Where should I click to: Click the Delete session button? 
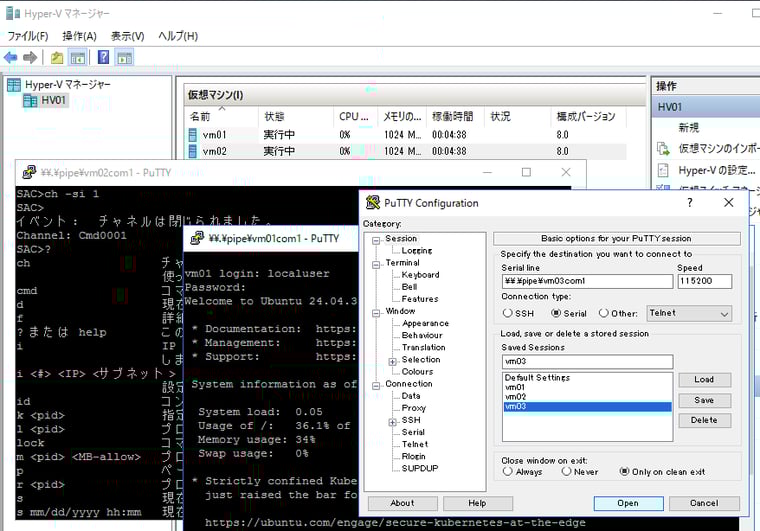tap(704, 420)
